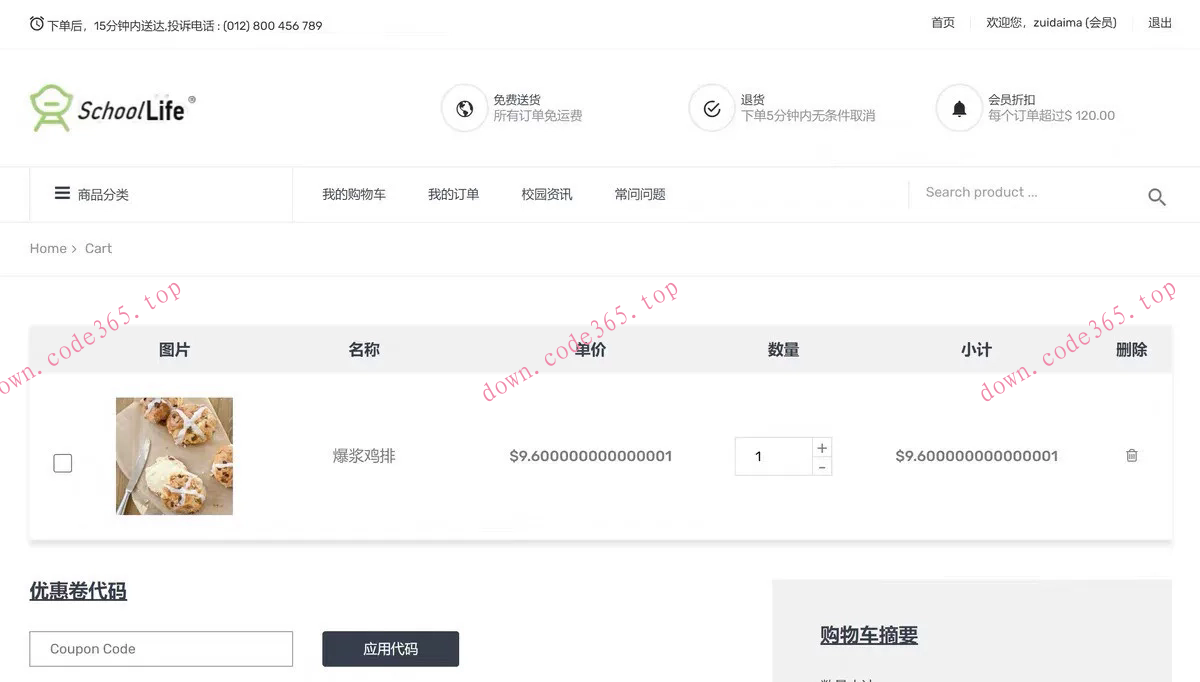Increase quantity with the plus stepper
Viewport: 1200px width, 682px height.
821,447
